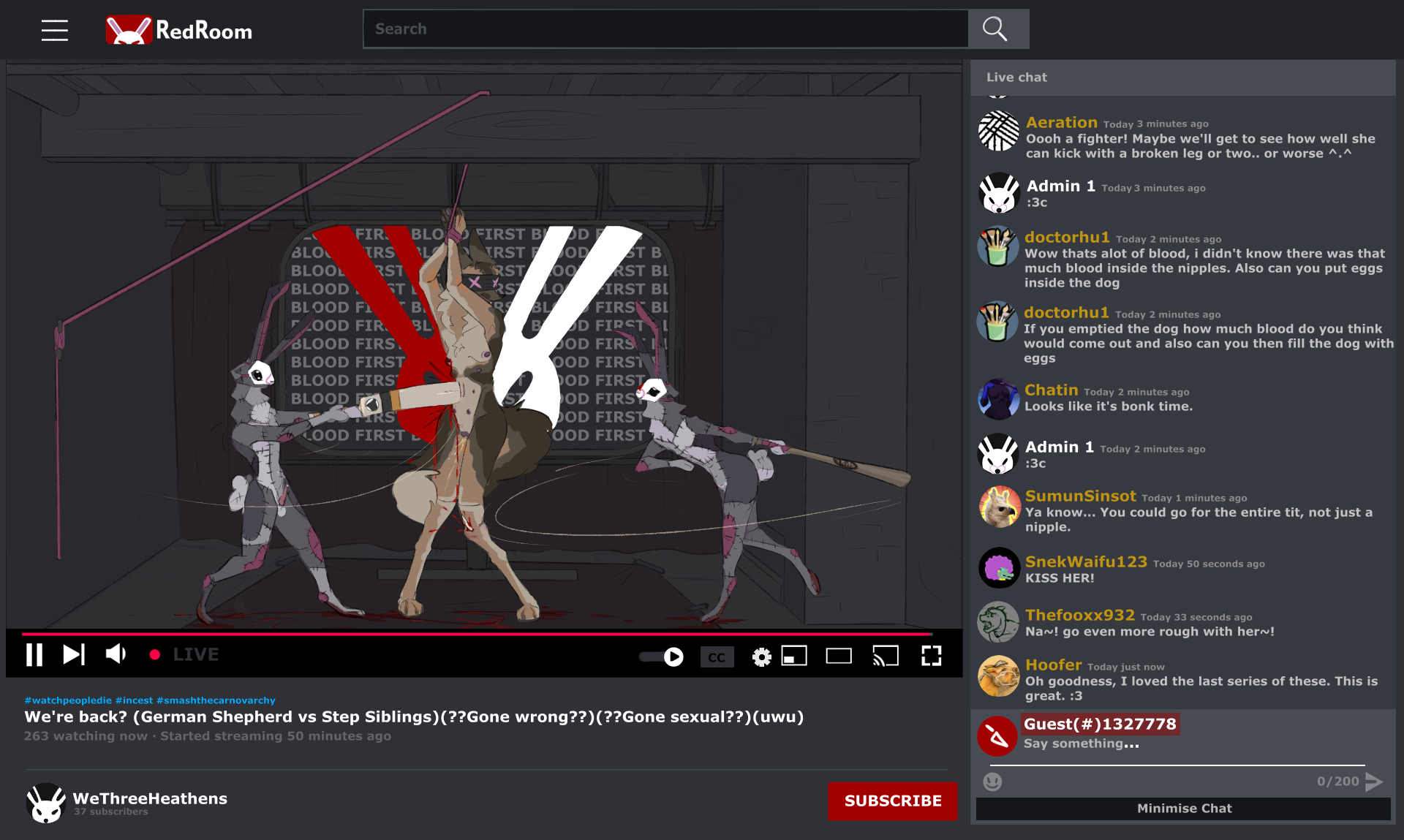1404x840 pixels.
Task: Open the WeThreeHeathens channel name link
Action: click(x=150, y=798)
